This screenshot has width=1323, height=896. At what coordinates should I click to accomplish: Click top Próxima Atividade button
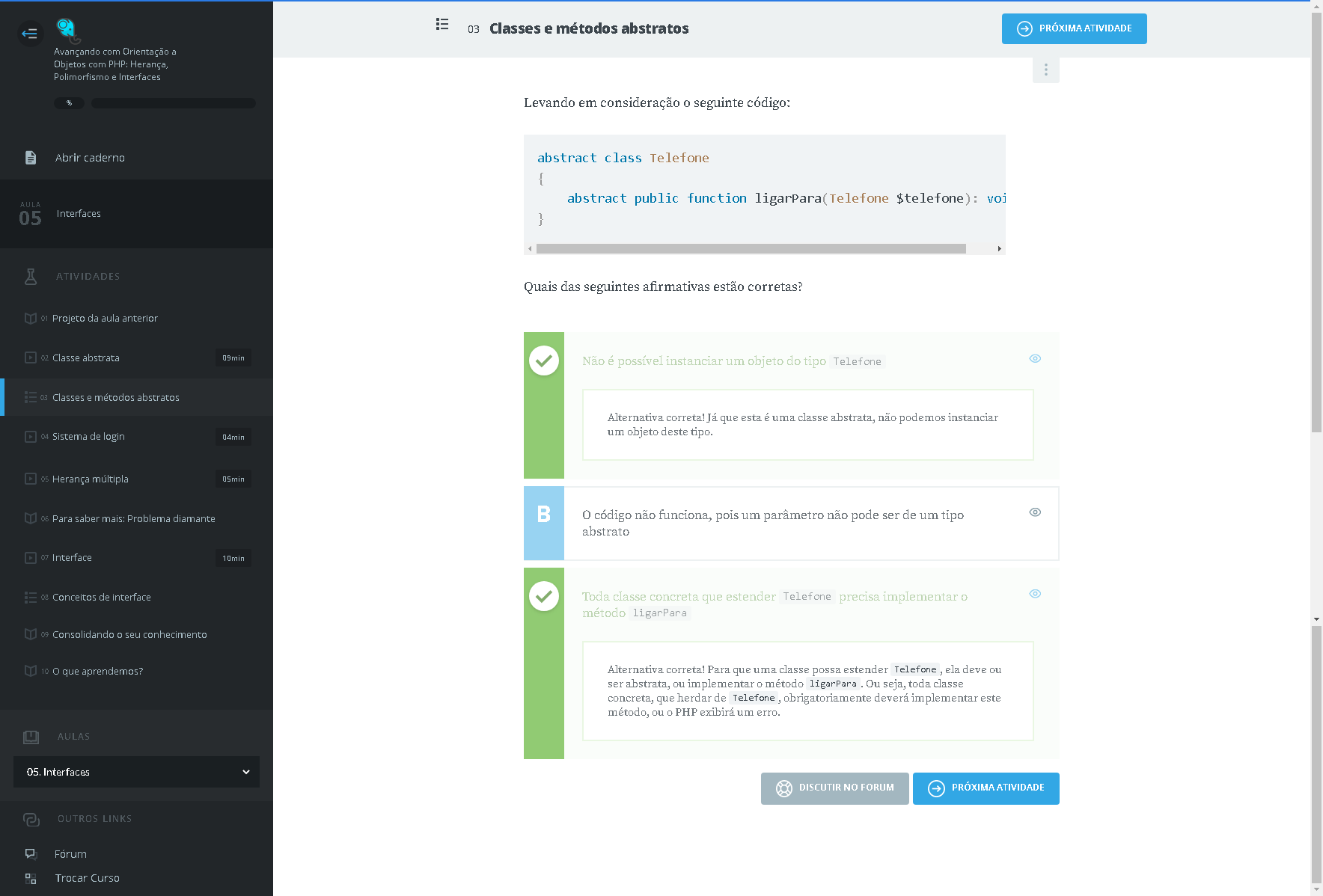[1074, 29]
